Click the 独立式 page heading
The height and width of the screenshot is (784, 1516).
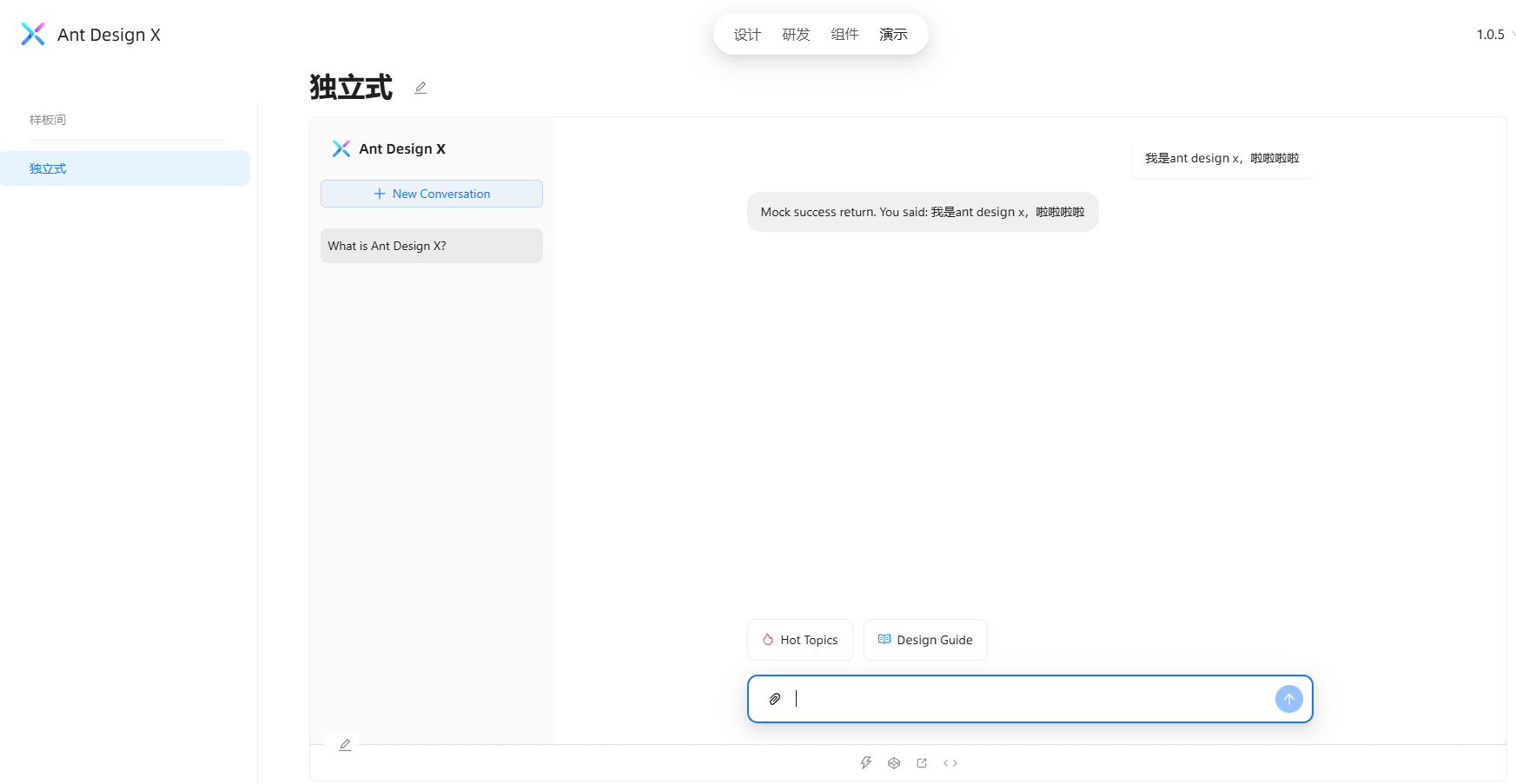351,88
